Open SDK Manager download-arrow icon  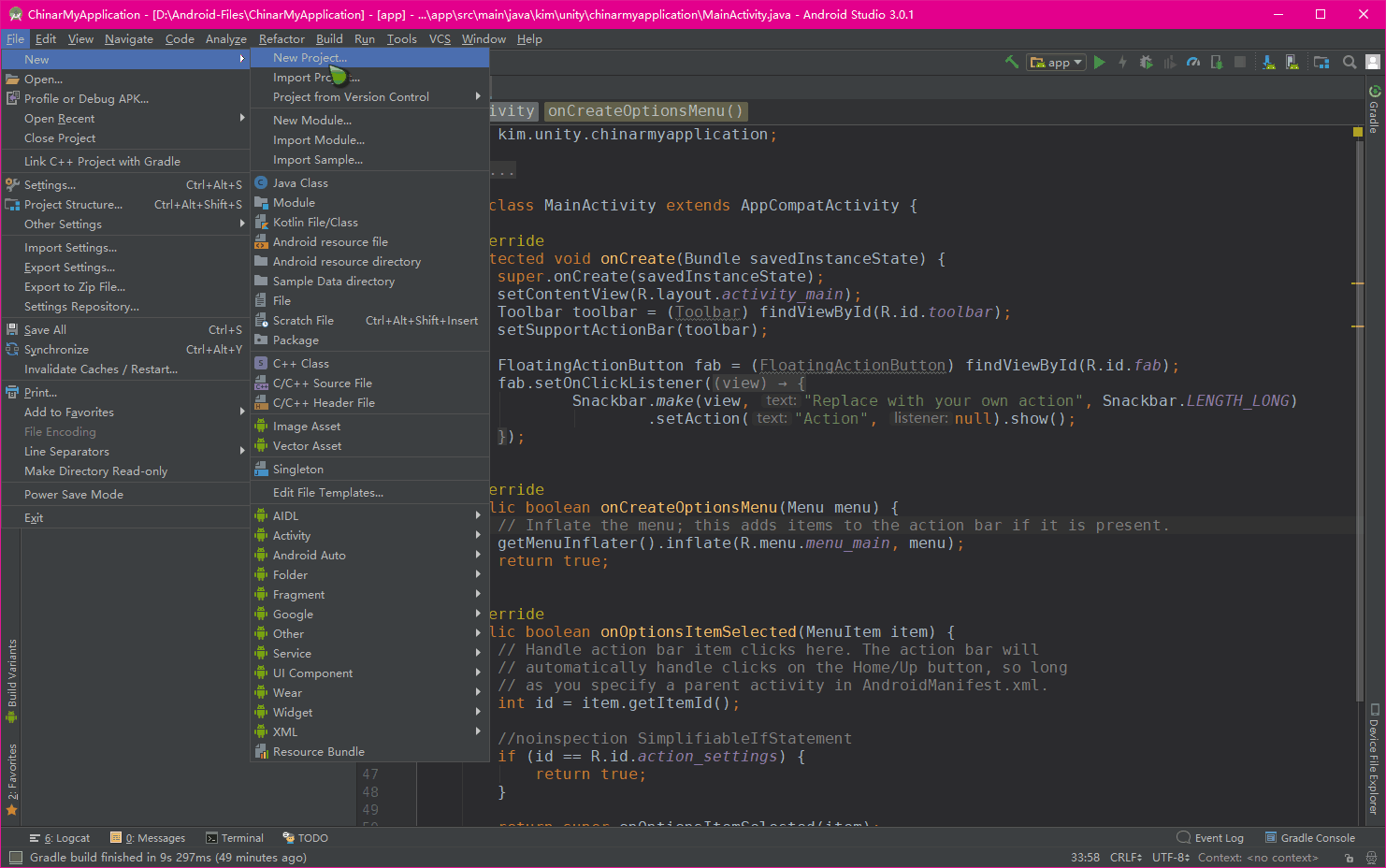click(x=1268, y=62)
